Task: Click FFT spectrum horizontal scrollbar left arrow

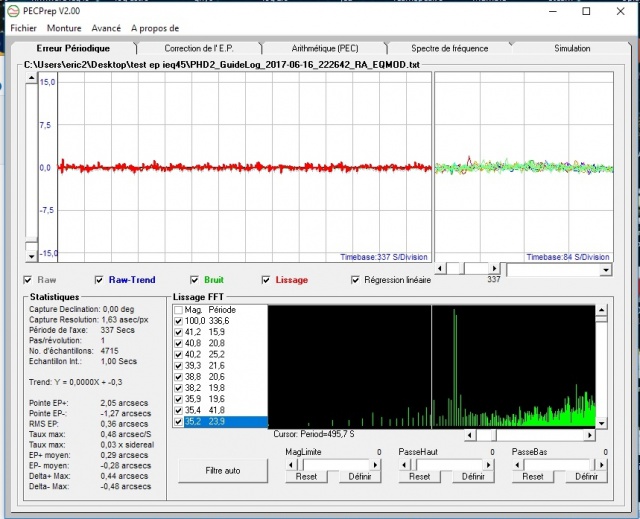Action: 470,435
